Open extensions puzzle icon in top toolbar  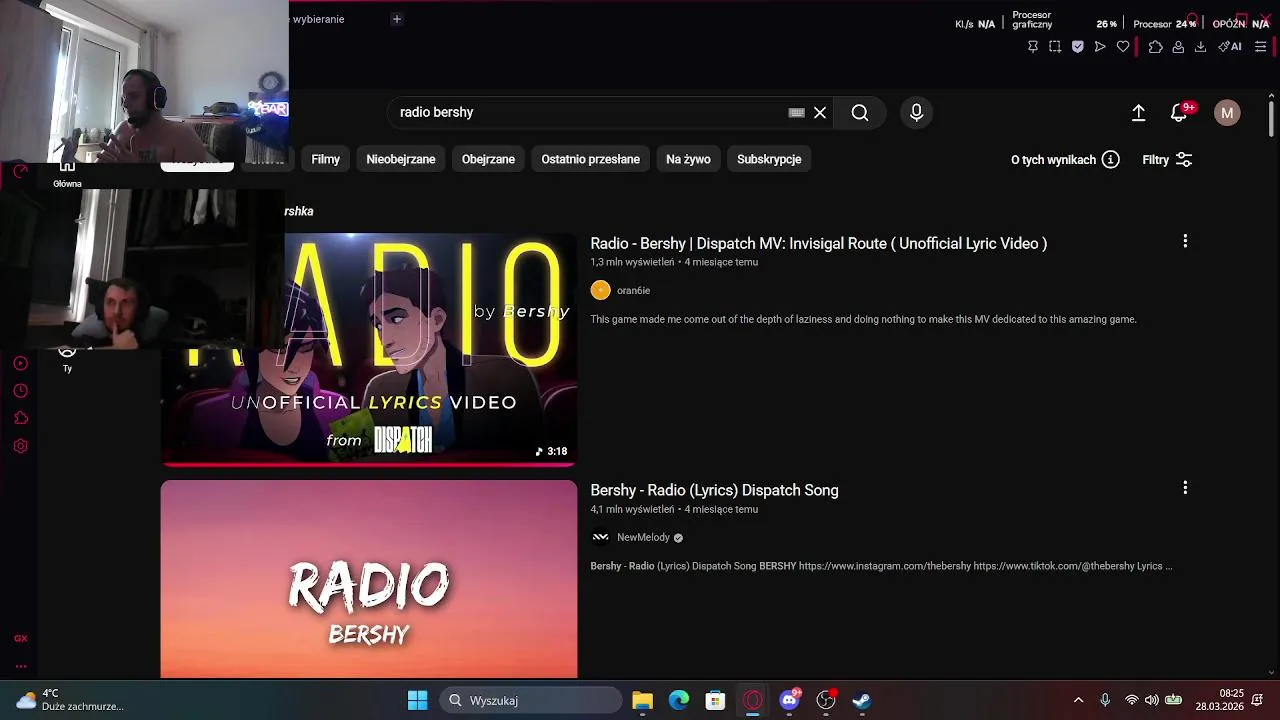click(x=1155, y=46)
